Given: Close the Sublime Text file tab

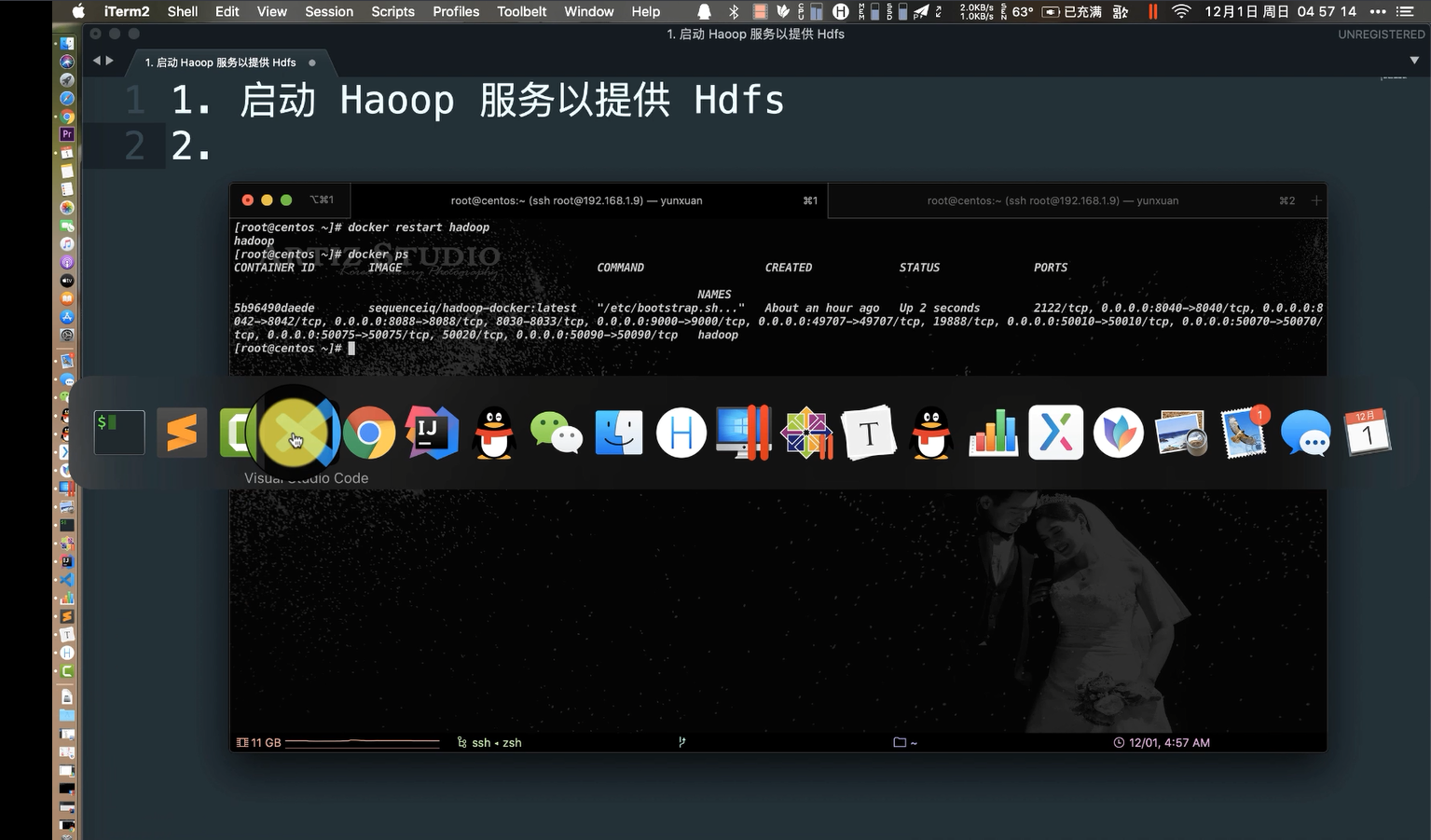Looking at the screenshot, I should (311, 62).
